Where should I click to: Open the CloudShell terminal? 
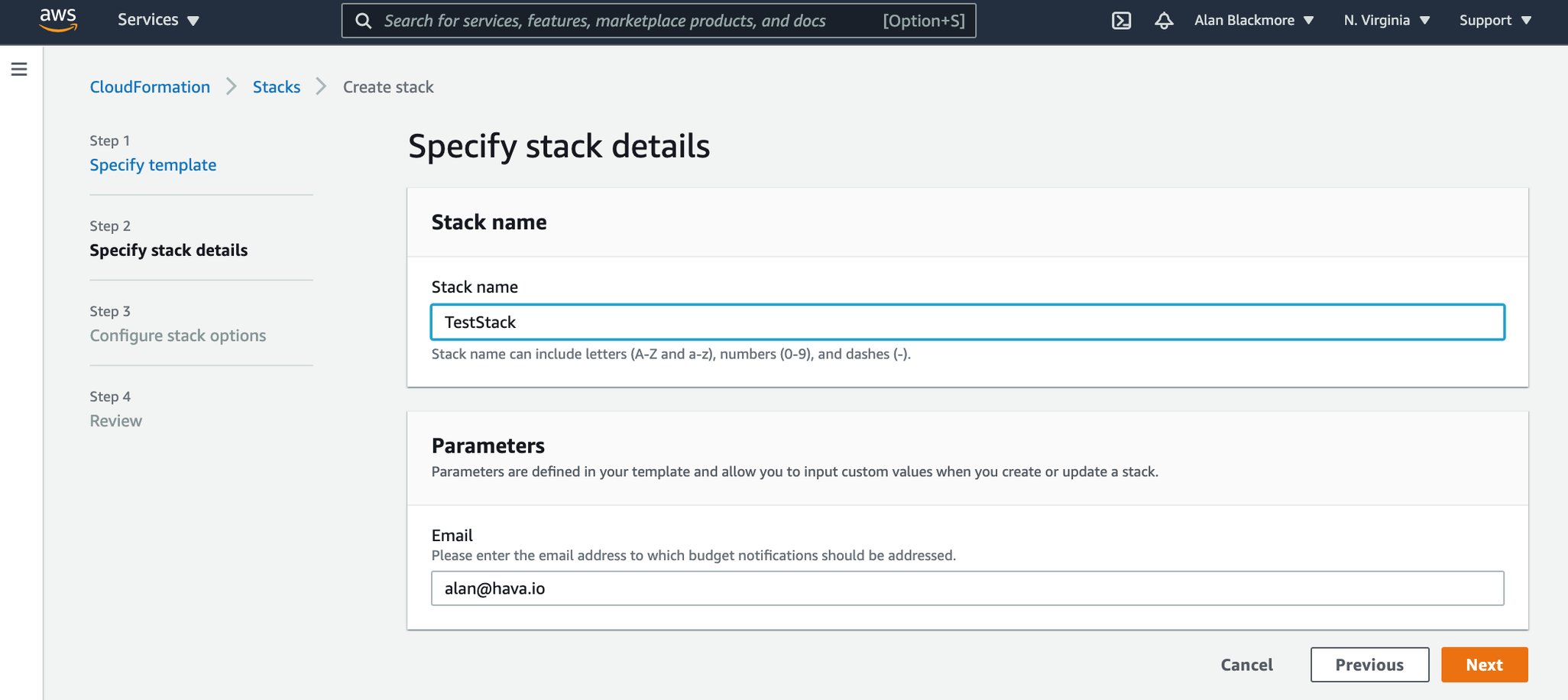click(1121, 21)
